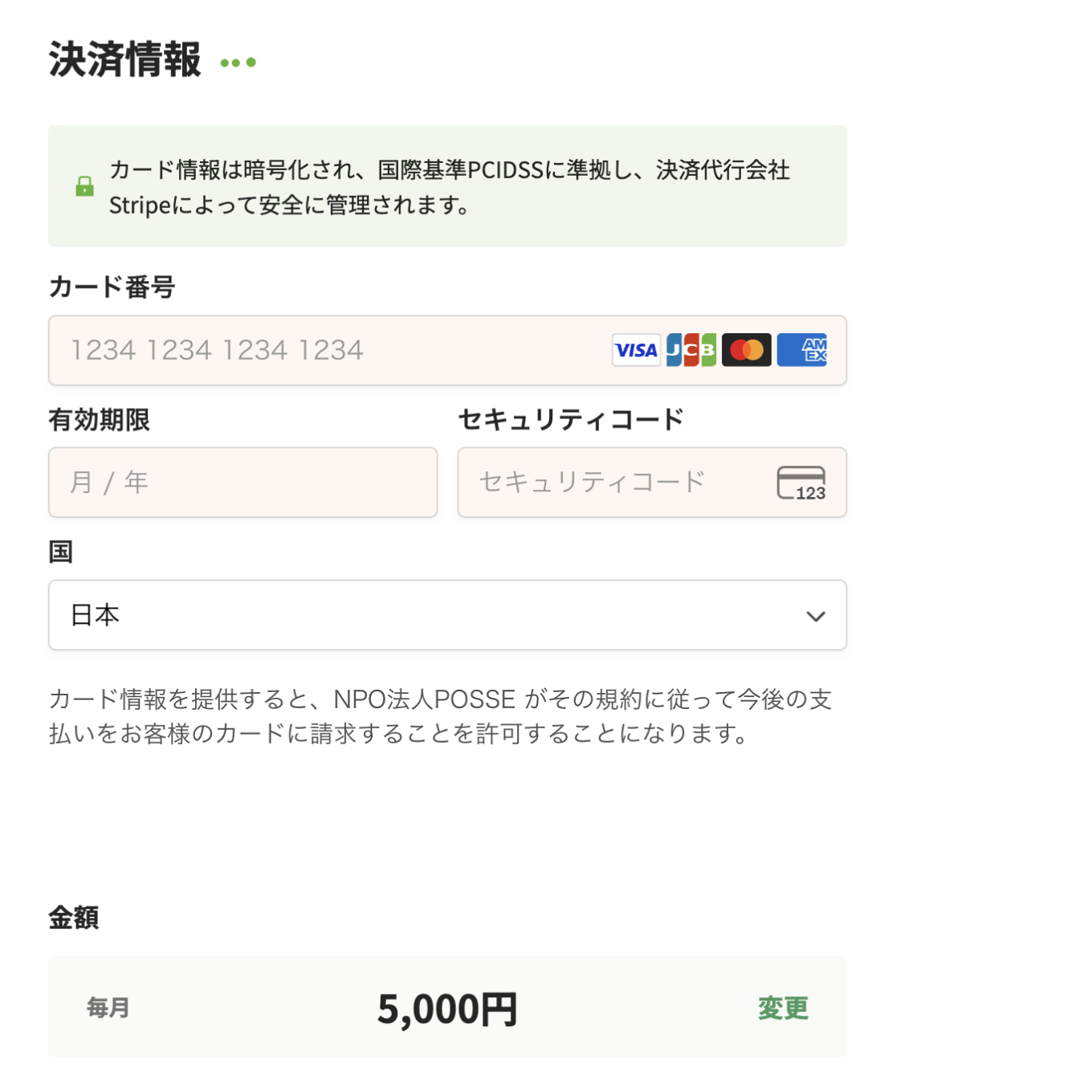
Task: Click the 毎月 frequency label
Action: click(108, 1008)
